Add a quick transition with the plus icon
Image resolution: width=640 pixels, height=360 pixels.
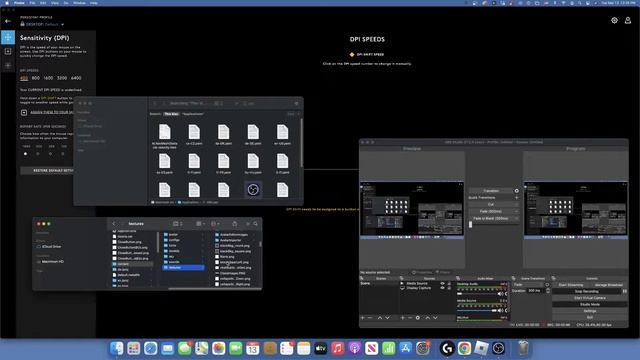point(516,198)
